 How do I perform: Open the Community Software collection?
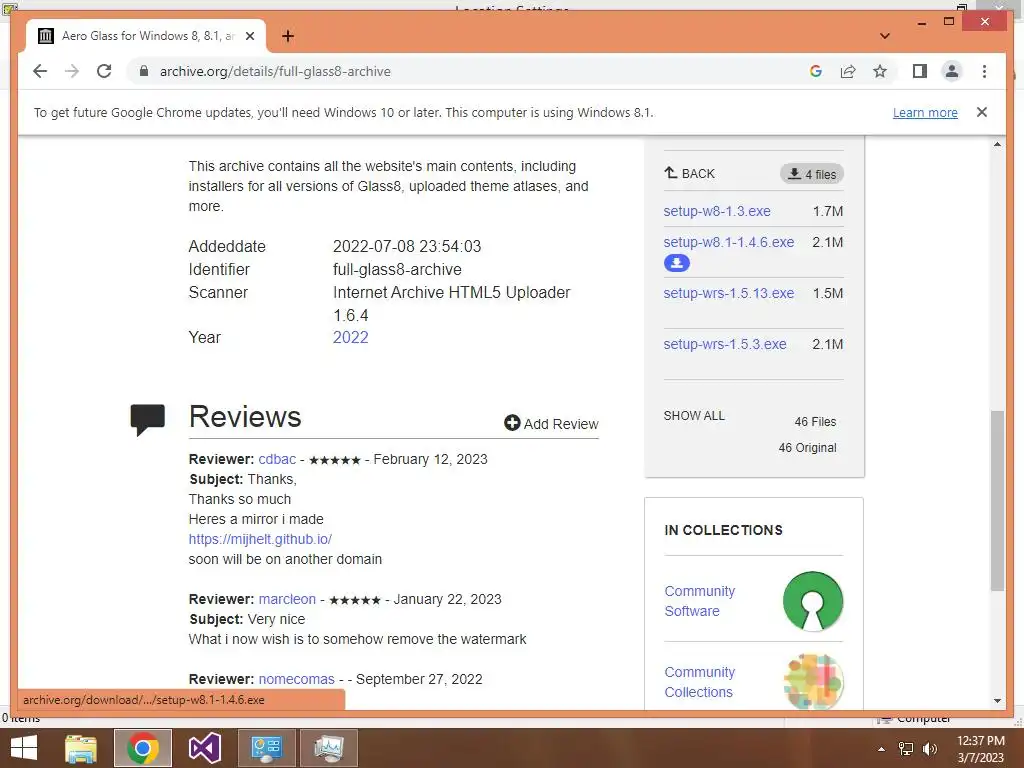pyautogui.click(x=699, y=601)
